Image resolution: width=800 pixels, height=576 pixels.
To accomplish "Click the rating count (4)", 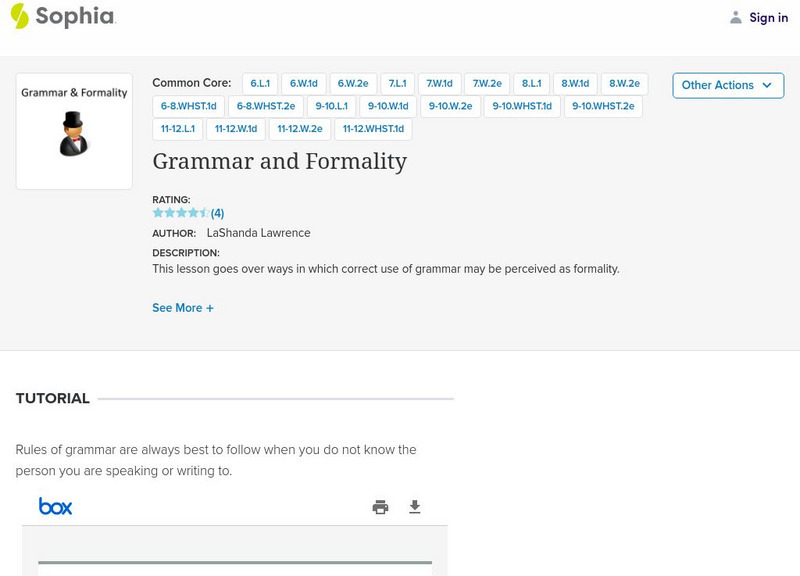I will pos(217,213).
